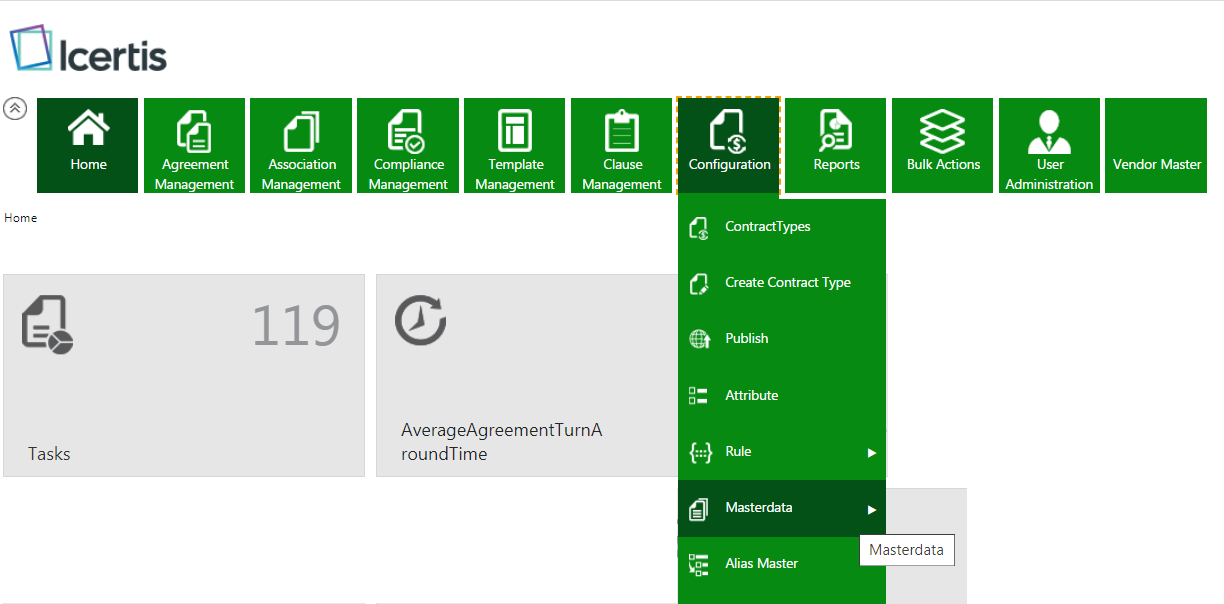
Task: Open the Bulk Actions tile
Action: point(942,145)
